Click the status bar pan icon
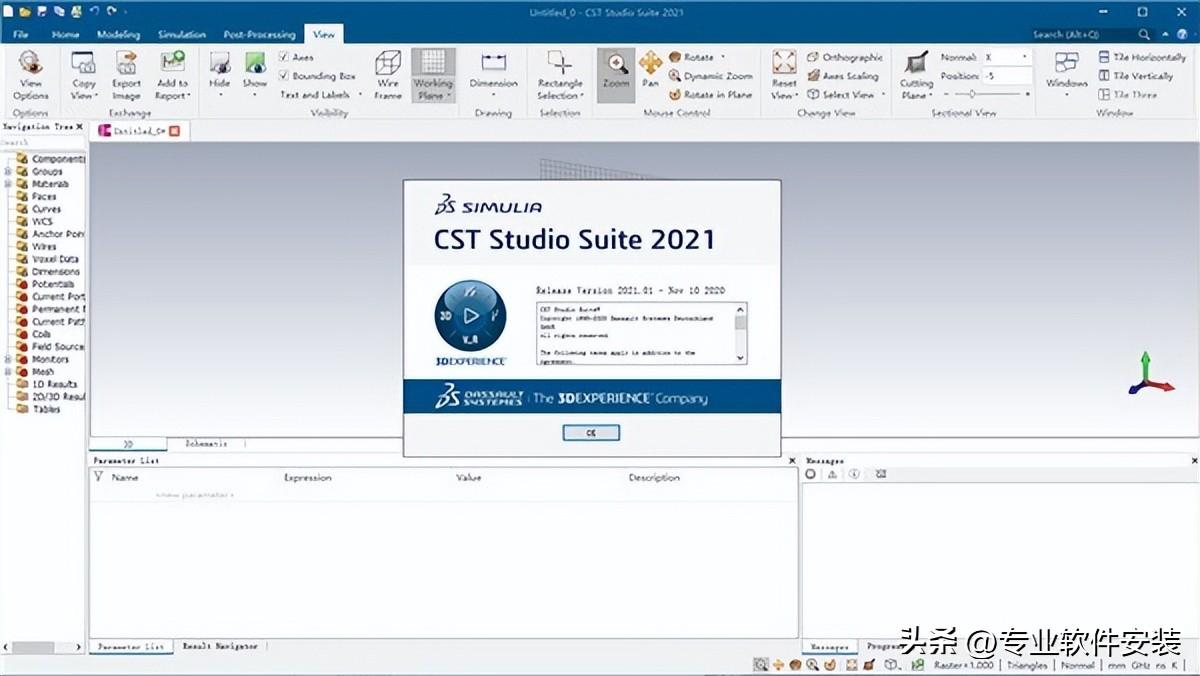The height and width of the screenshot is (676, 1200). coord(779,664)
